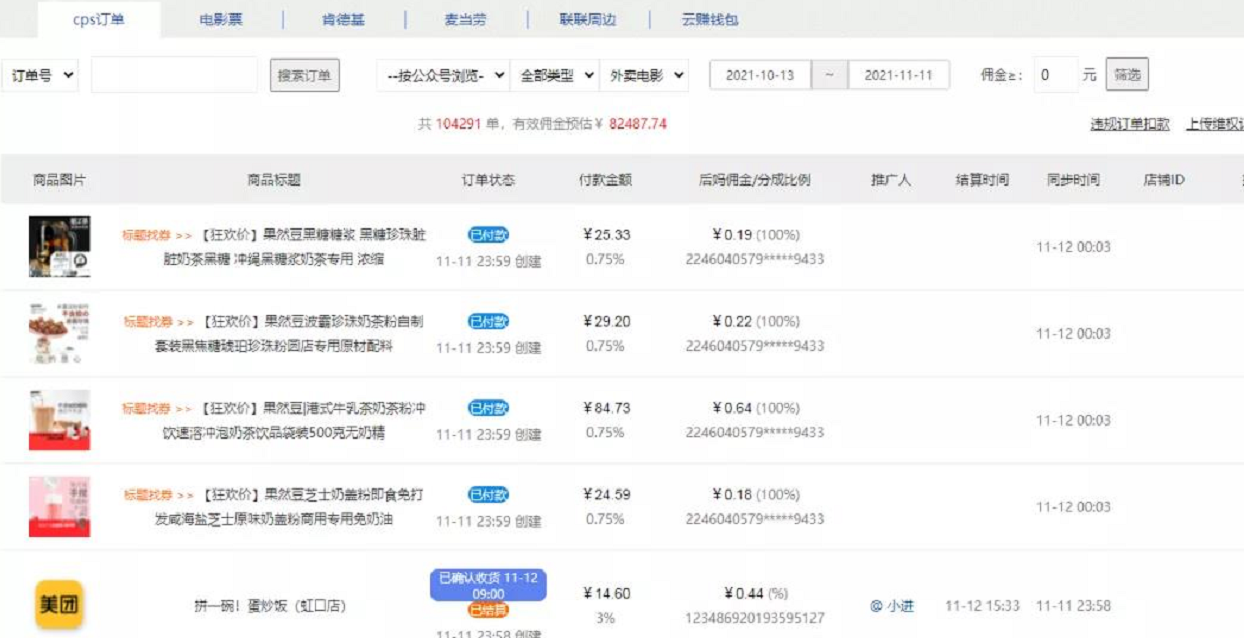
Task: Expand the 订单号 search type dropdown
Action: click(x=41, y=76)
